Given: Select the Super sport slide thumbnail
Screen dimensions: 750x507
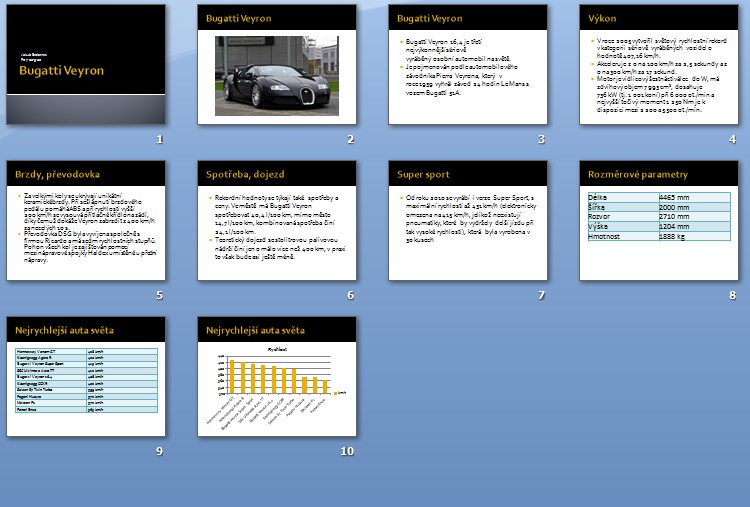Looking at the screenshot, I should [468, 220].
